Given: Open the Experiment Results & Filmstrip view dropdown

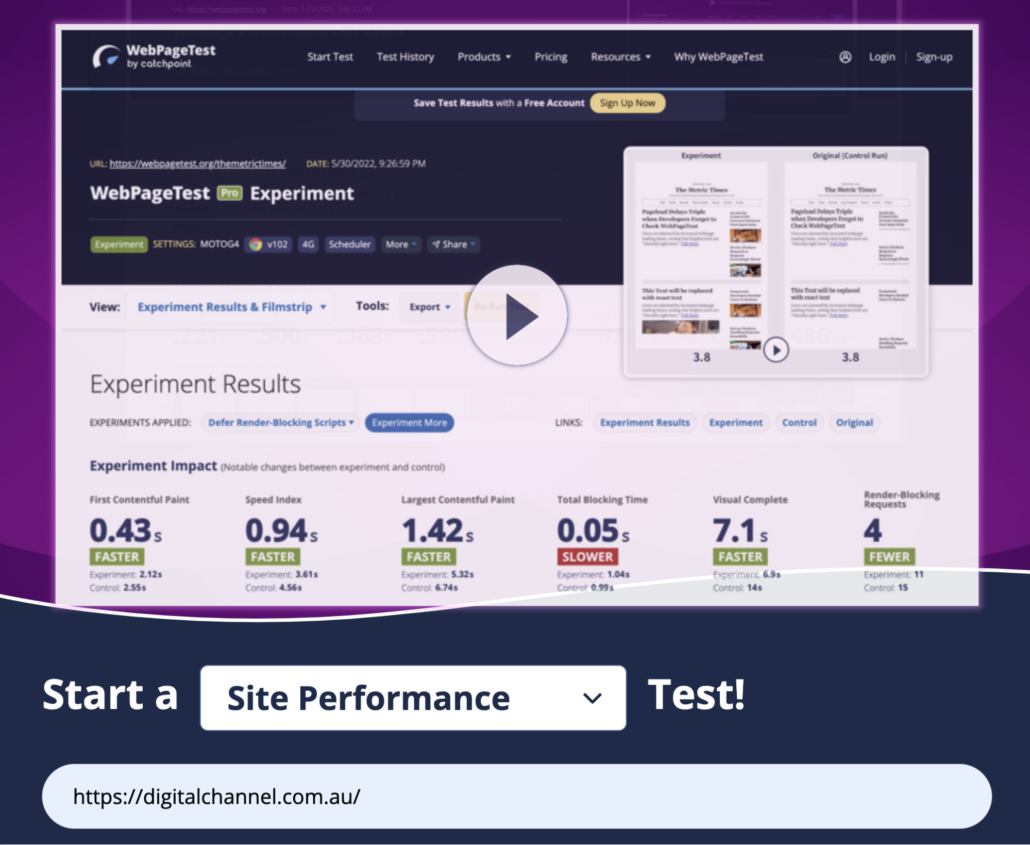Looking at the screenshot, I should tap(231, 307).
